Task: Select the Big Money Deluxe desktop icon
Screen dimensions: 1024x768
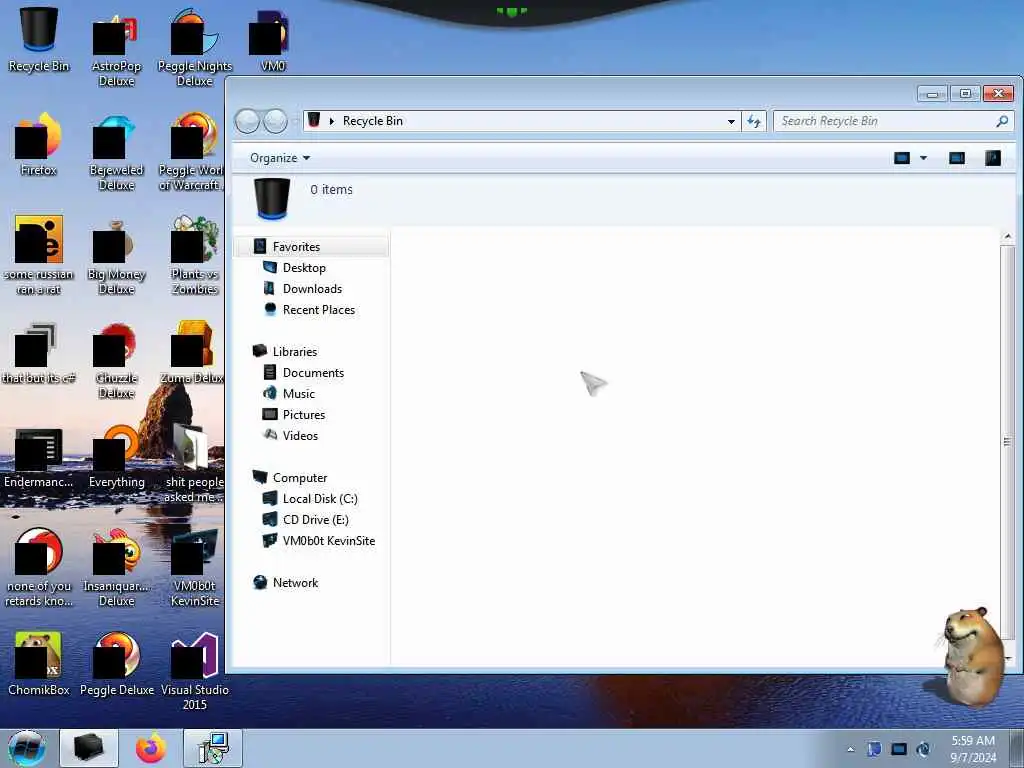Action: pyautogui.click(x=116, y=258)
